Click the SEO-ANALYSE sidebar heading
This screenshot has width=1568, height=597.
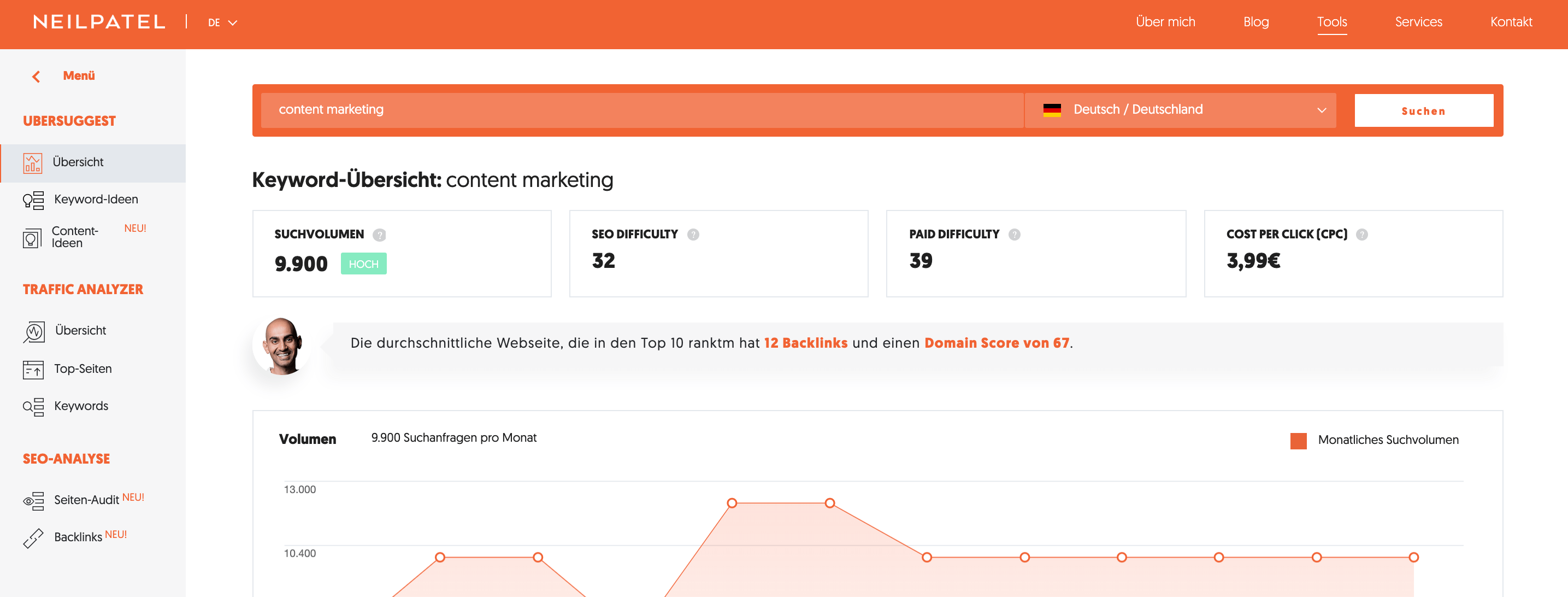click(x=66, y=459)
